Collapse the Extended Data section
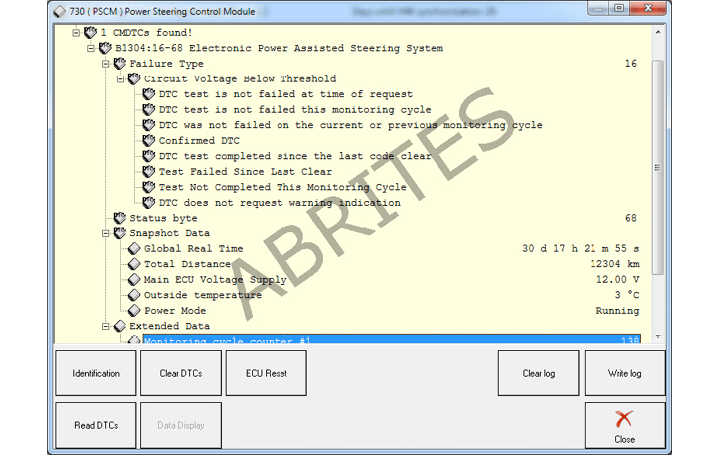The height and width of the screenshot is (455, 719). click(106, 326)
